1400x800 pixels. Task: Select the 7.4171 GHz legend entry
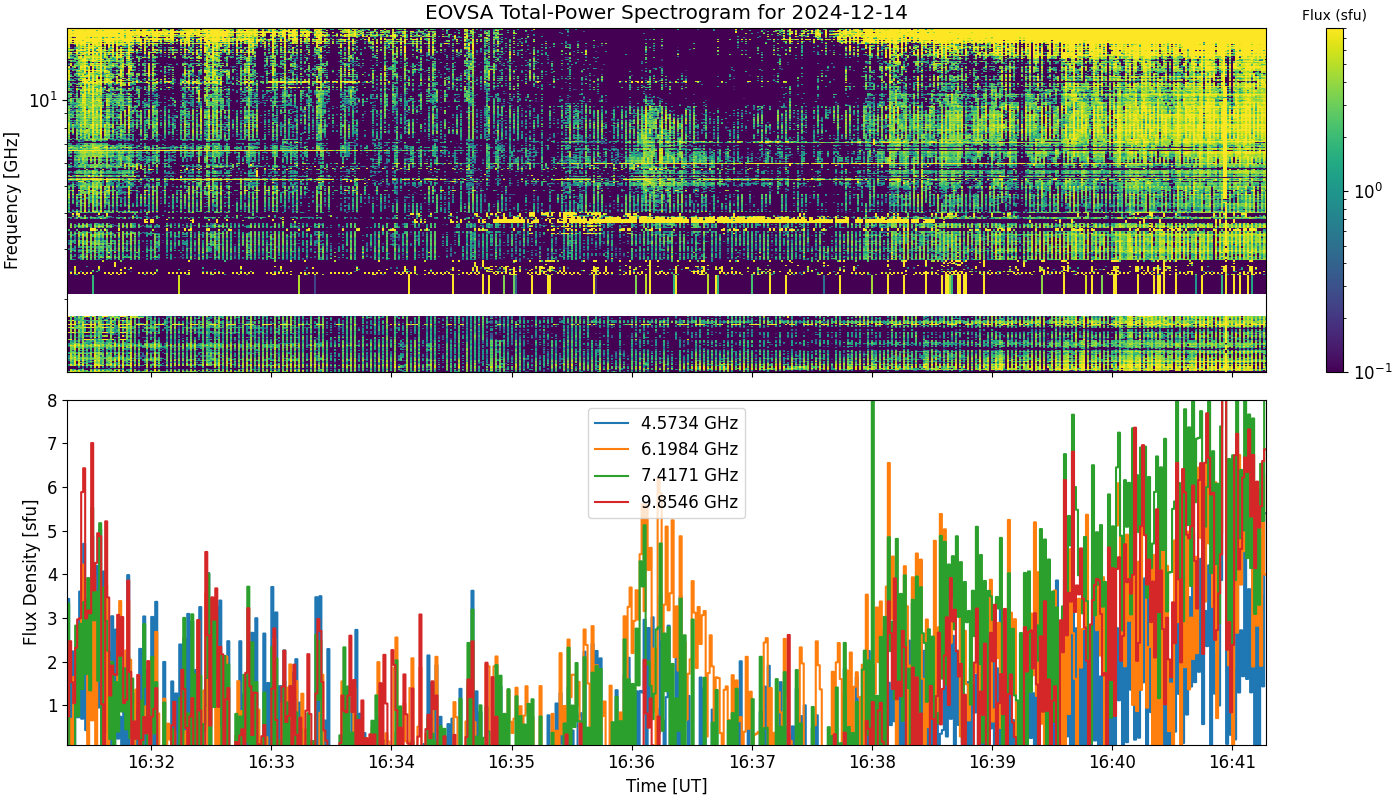pyautogui.click(x=667, y=475)
